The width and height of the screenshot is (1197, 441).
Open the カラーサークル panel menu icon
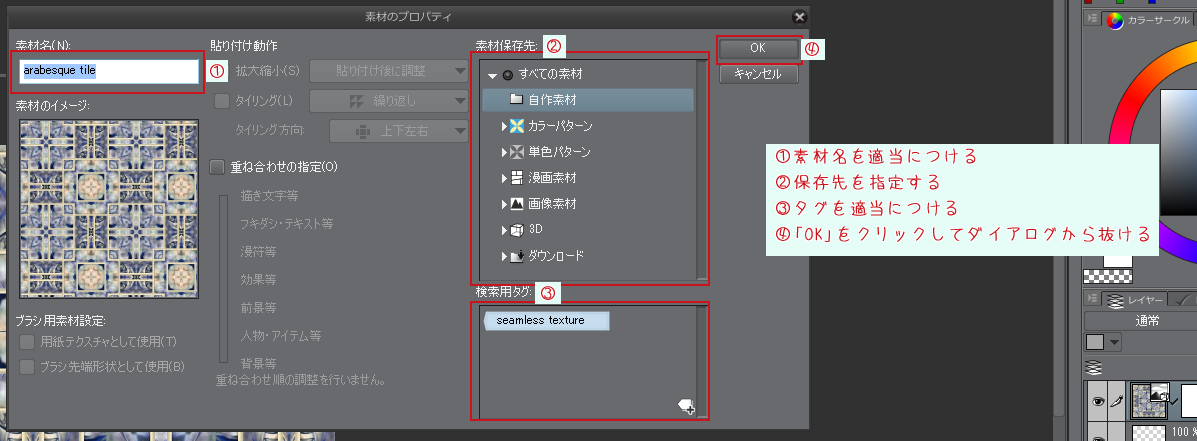coord(1092,18)
